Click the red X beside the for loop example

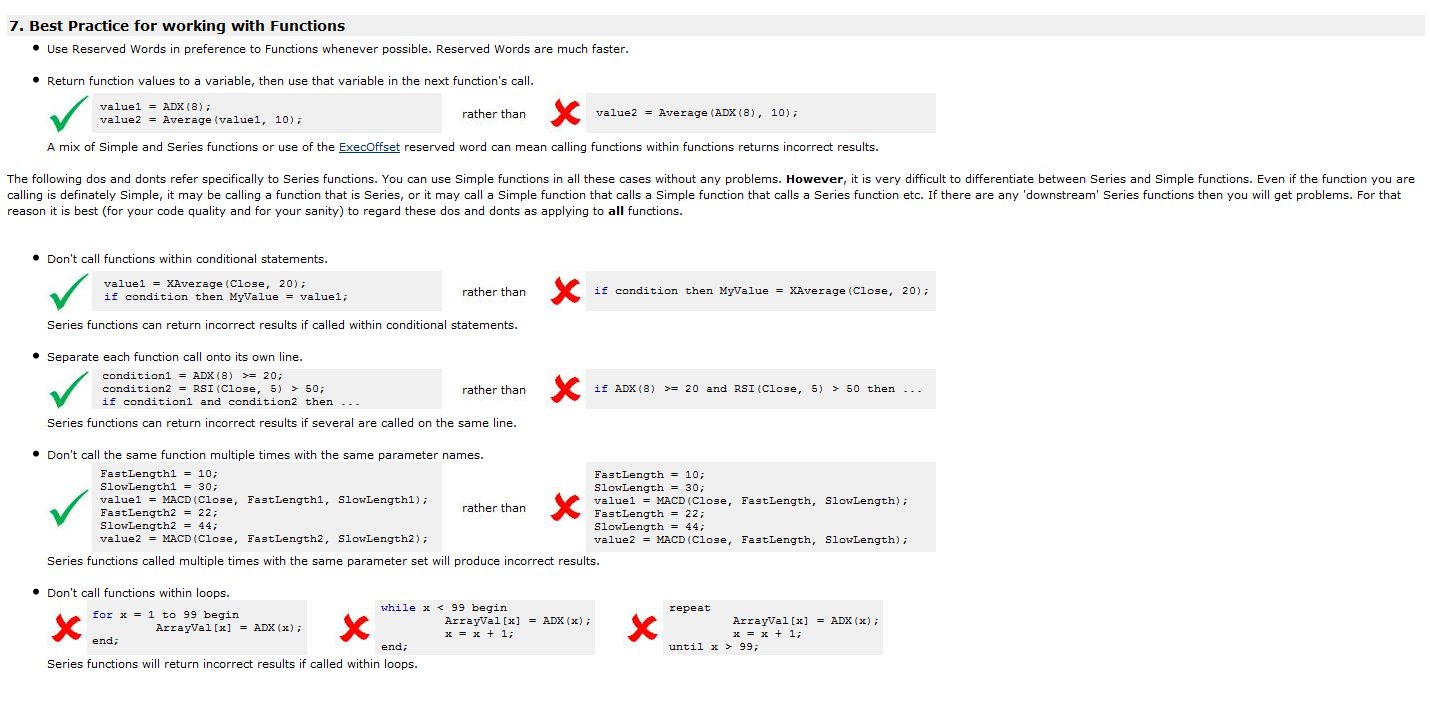pyautogui.click(x=67, y=627)
